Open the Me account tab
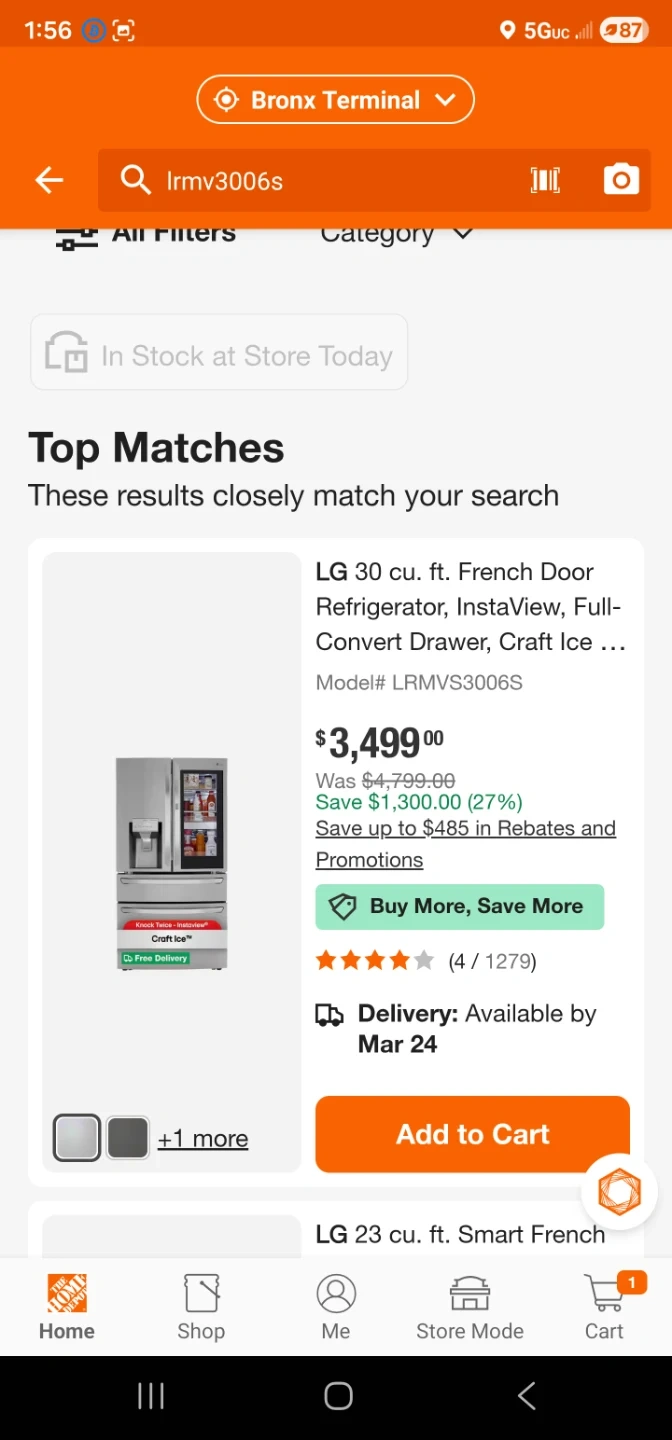Image resolution: width=672 pixels, height=1440 pixels. tap(336, 1306)
